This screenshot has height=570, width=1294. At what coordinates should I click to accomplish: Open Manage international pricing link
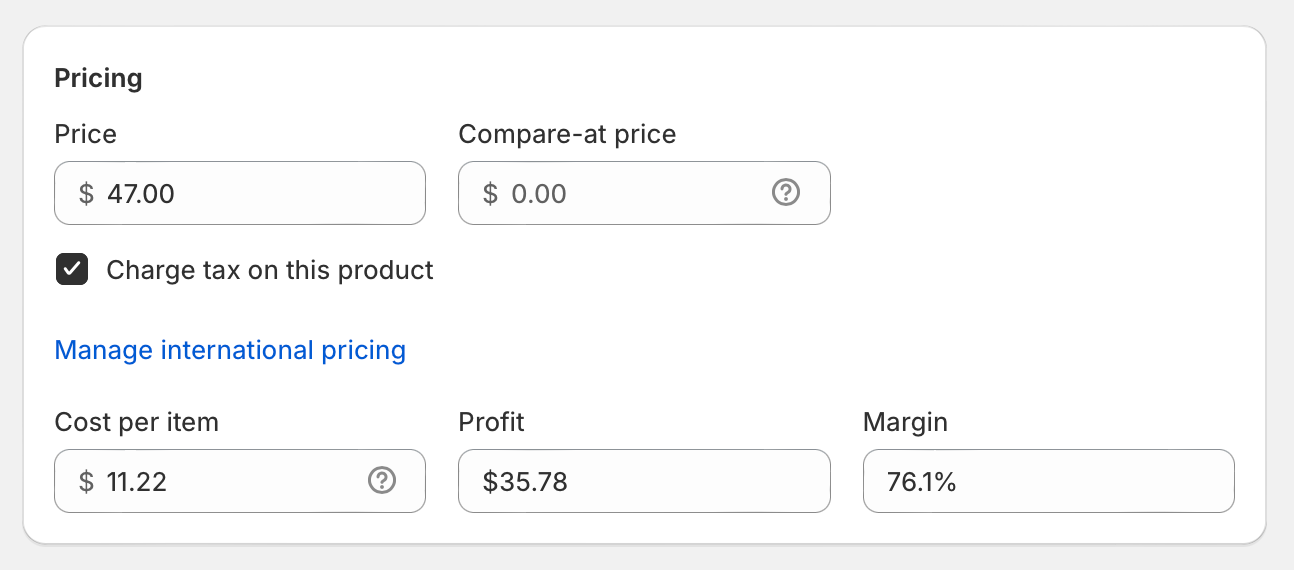[230, 350]
